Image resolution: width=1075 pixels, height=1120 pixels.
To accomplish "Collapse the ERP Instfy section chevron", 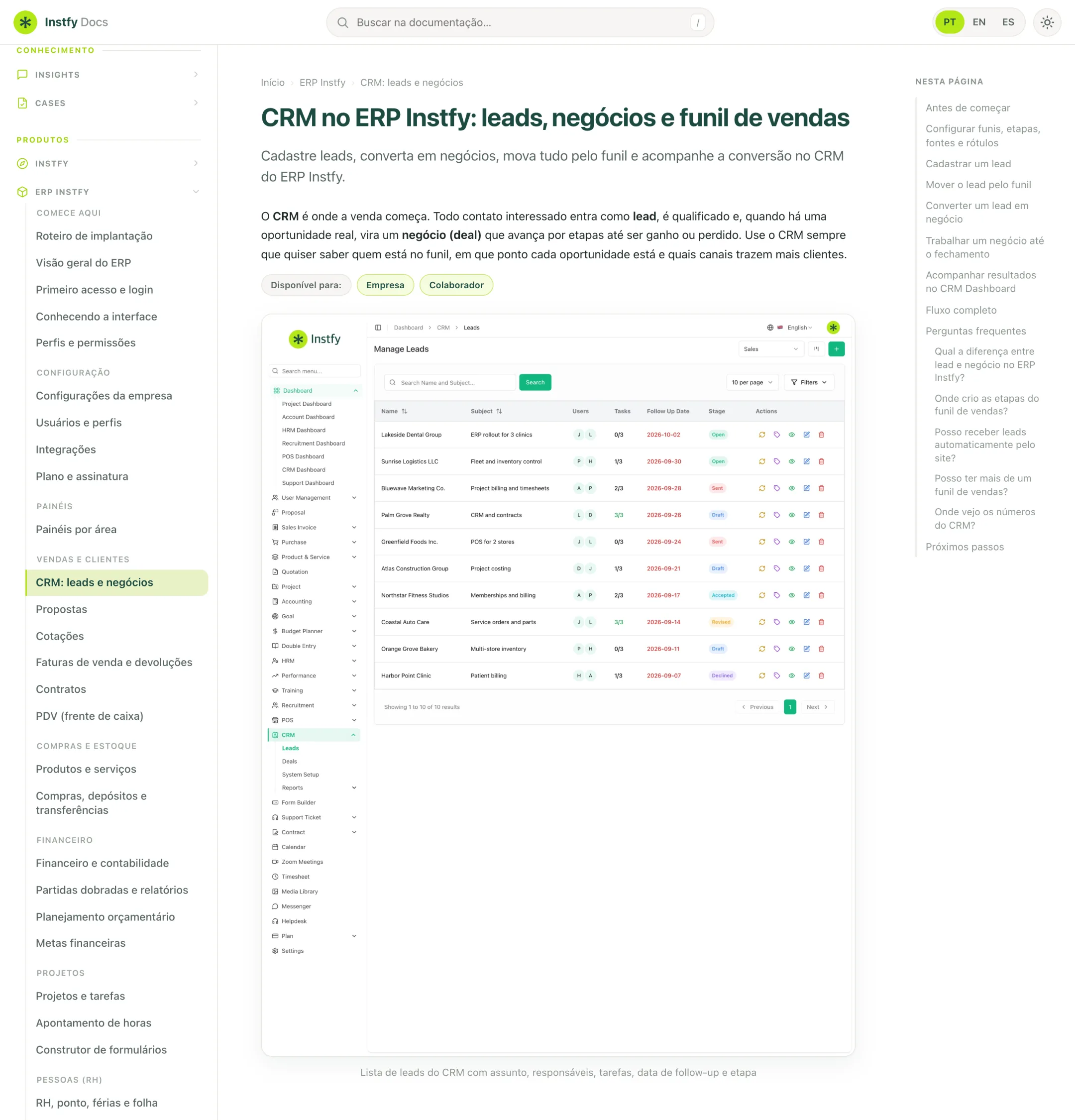I will [x=196, y=192].
